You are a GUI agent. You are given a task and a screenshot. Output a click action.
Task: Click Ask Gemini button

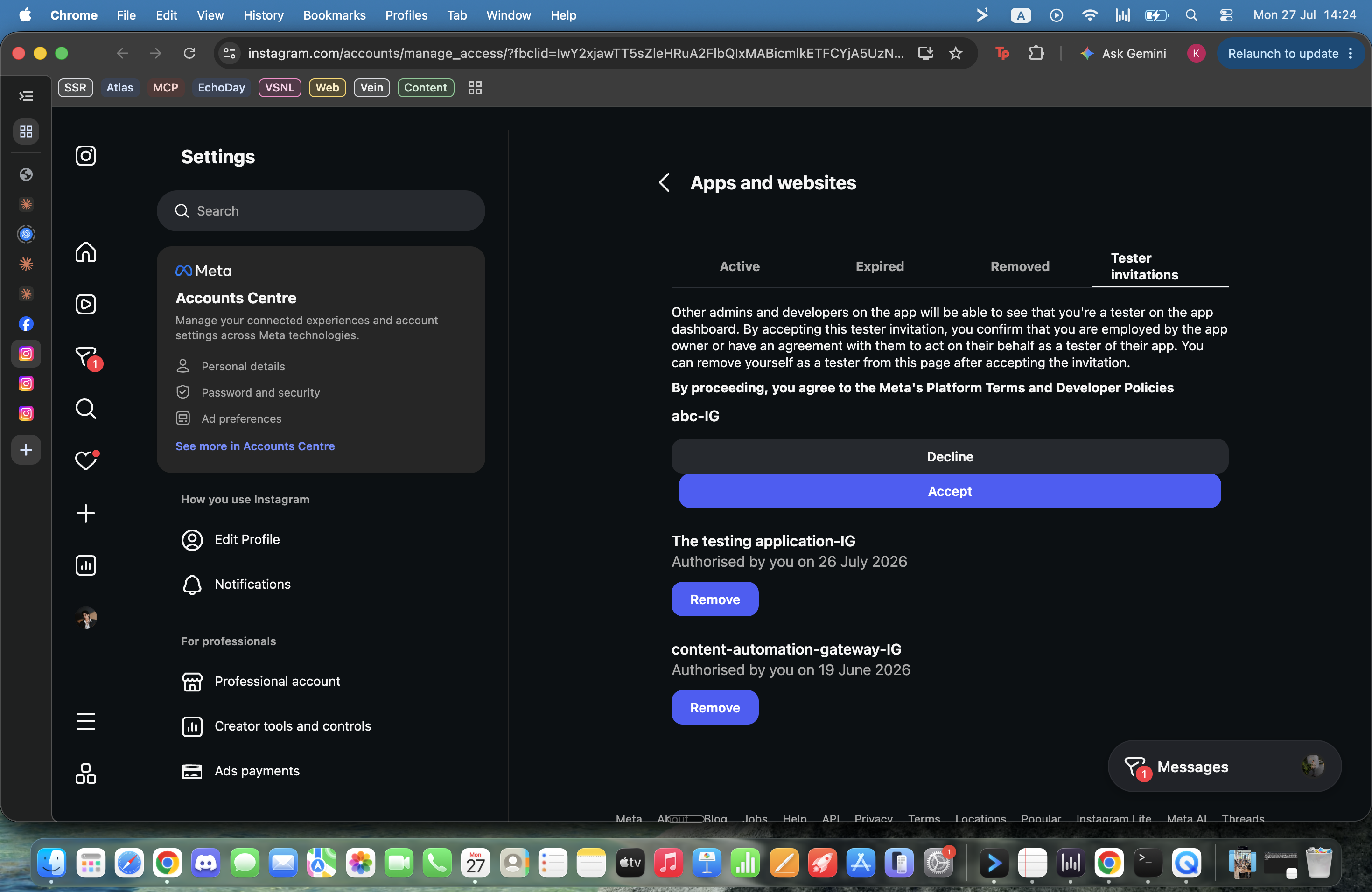click(x=1124, y=53)
